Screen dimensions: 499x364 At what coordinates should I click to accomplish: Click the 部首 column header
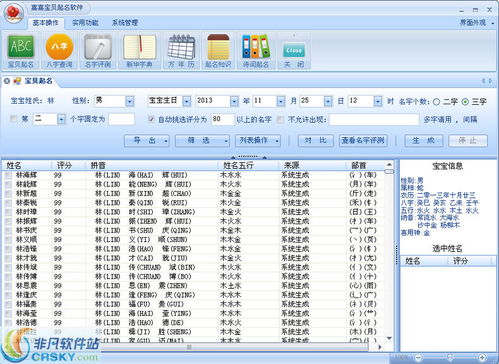point(365,165)
